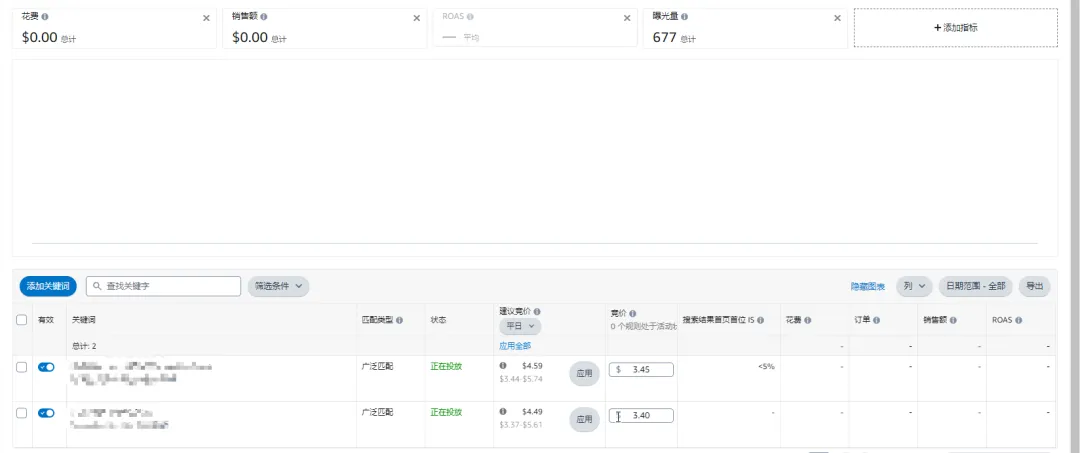Click the magnifier icon in keyword search

(97, 286)
